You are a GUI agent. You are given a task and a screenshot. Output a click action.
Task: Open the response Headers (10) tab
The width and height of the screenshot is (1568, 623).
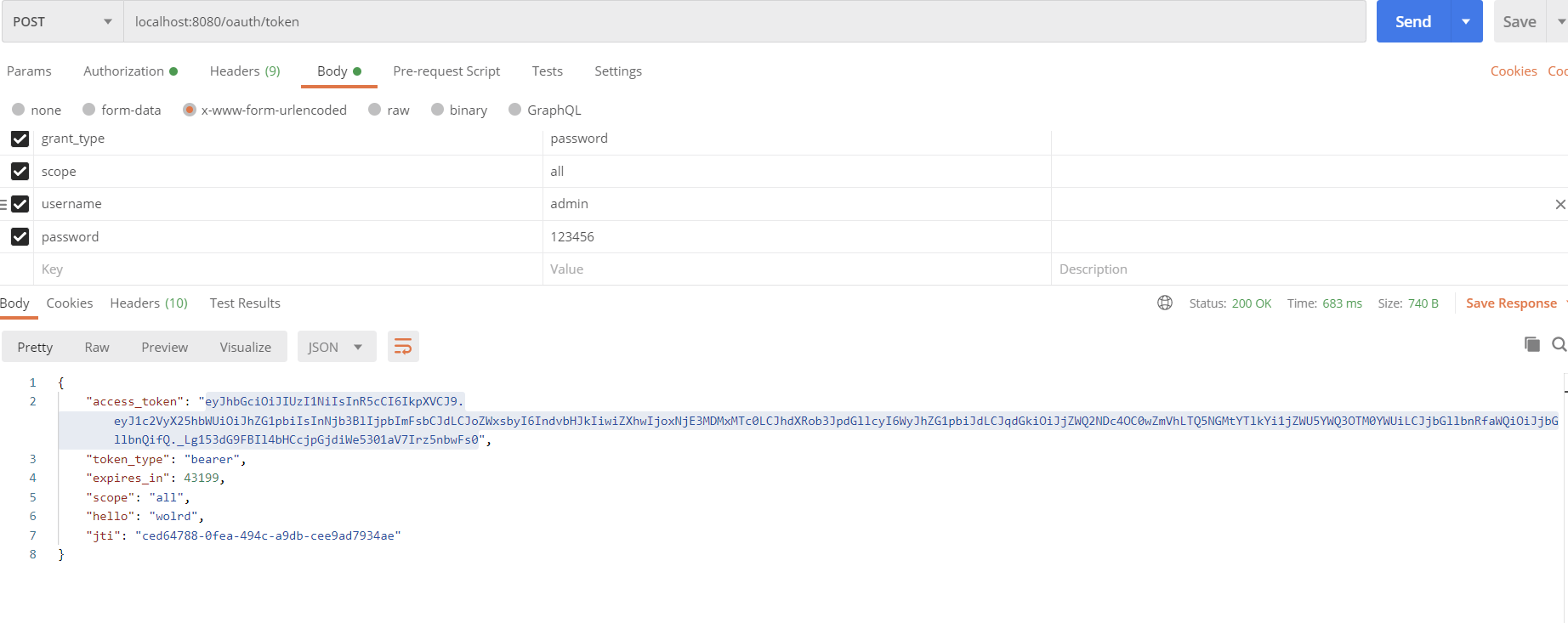(x=149, y=303)
